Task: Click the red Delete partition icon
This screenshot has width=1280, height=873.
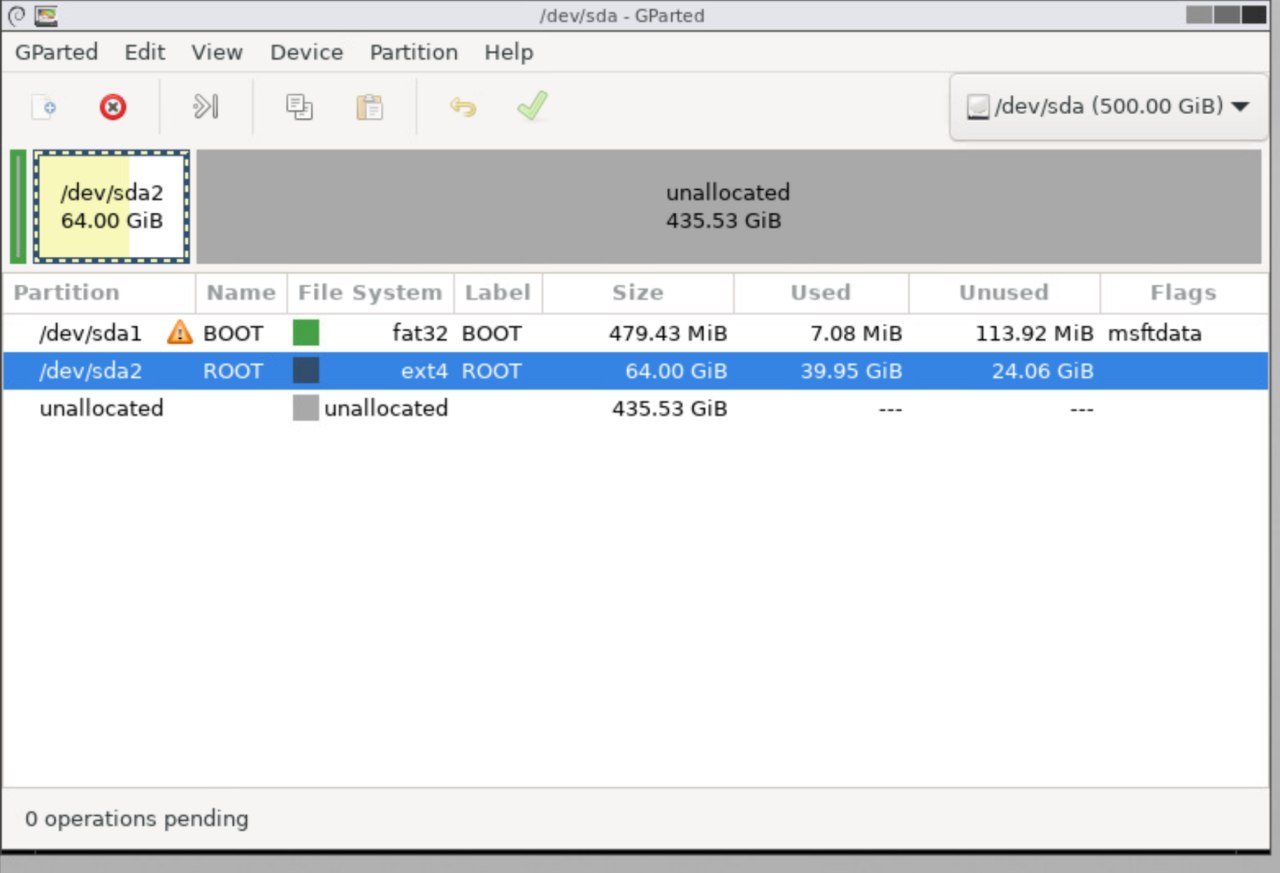Action: [113, 107]
